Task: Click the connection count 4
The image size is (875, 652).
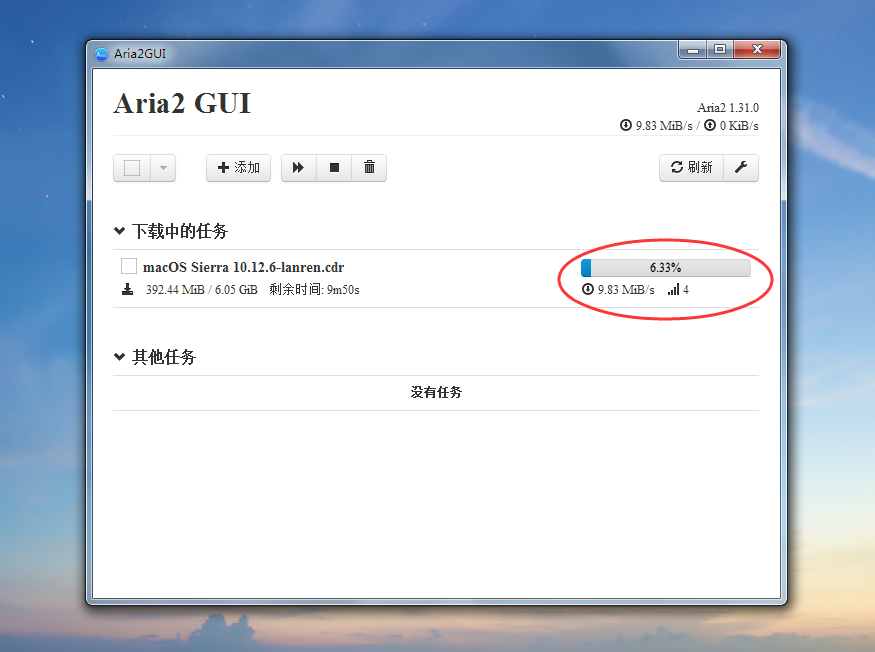Action: pos(686,290)
